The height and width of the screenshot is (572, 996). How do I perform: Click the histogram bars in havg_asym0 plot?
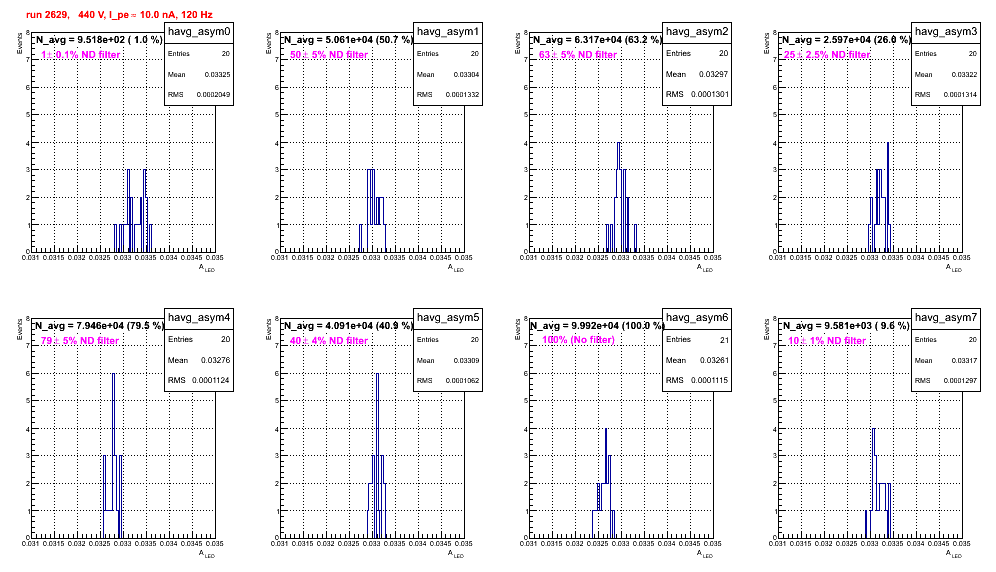(133, 212)
